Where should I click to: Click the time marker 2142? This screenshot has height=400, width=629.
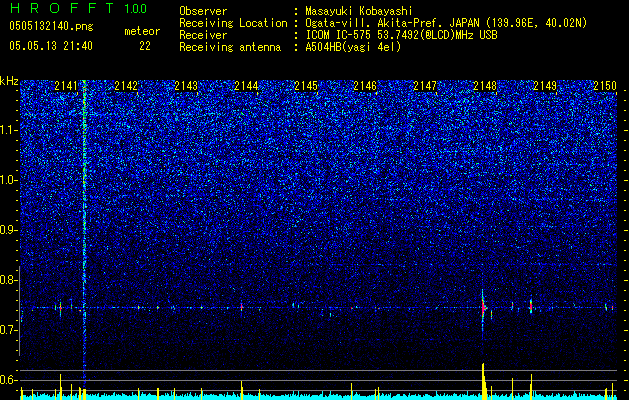click(126, 86)
